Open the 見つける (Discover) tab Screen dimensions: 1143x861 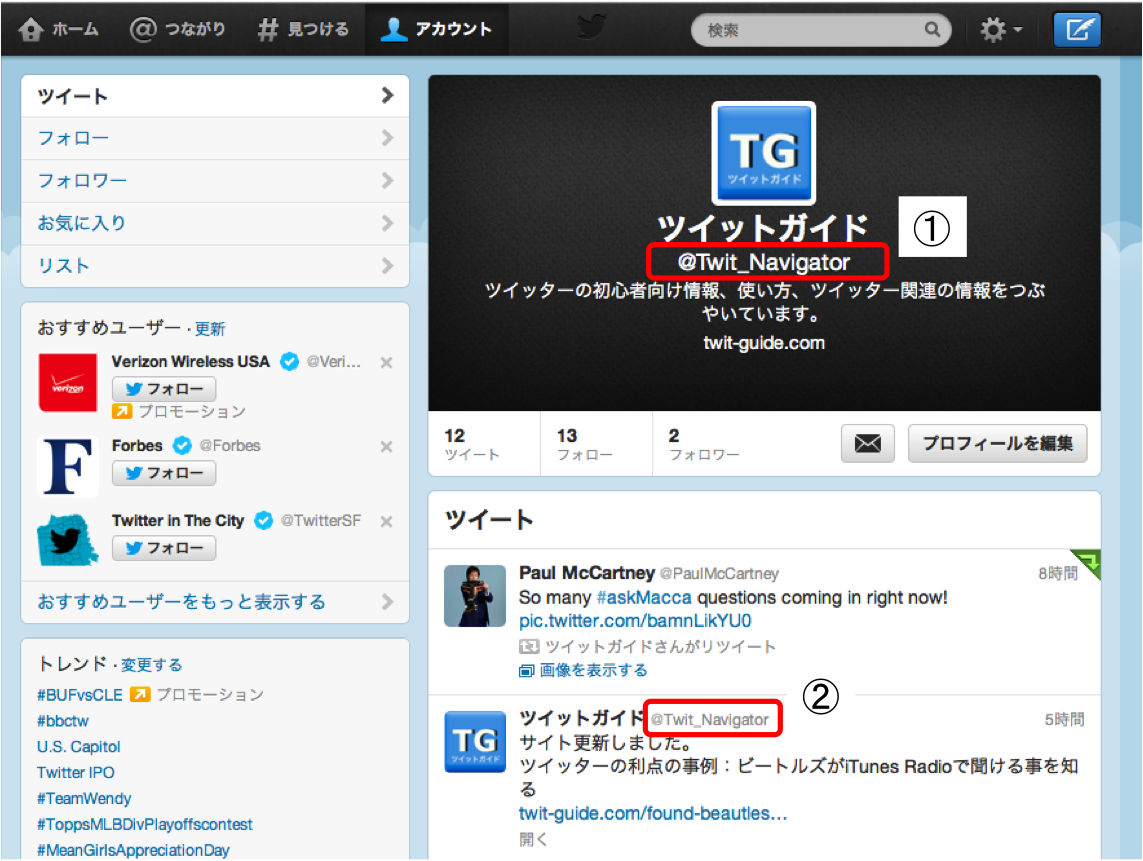tap(303, 29)
